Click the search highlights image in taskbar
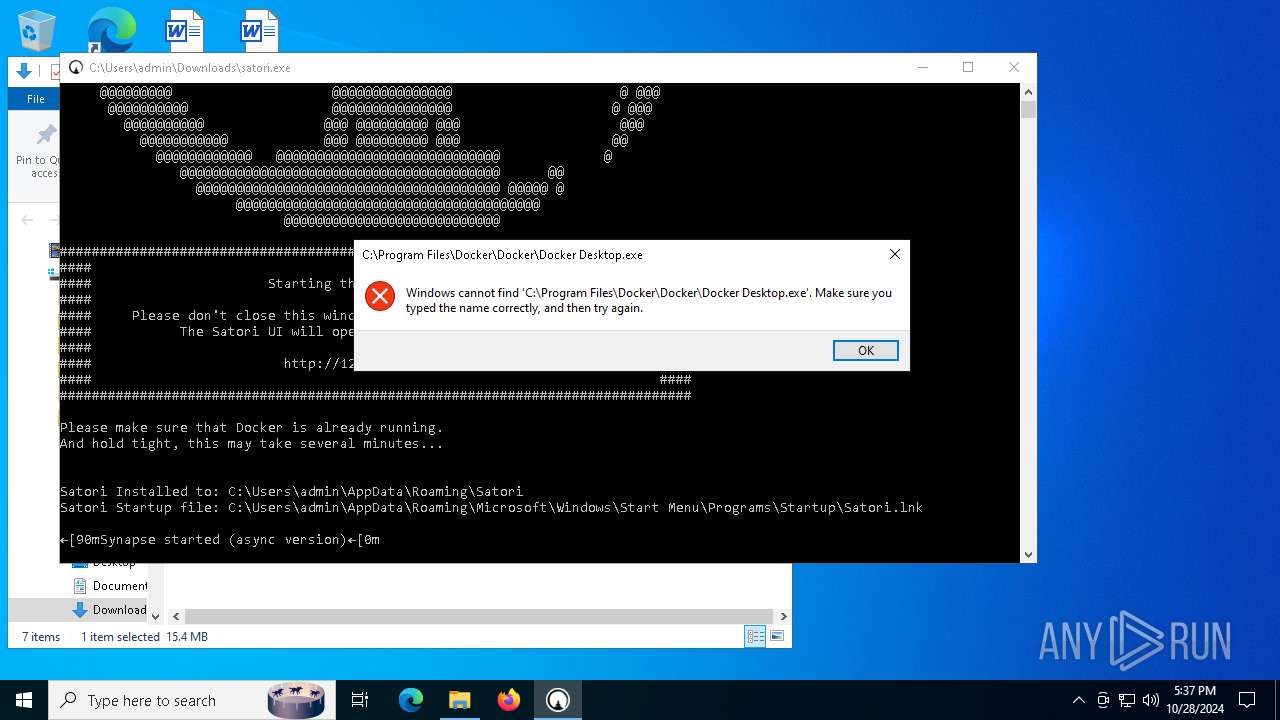The width and height of the screenshot is (1280, 720). tap(296, 700)
